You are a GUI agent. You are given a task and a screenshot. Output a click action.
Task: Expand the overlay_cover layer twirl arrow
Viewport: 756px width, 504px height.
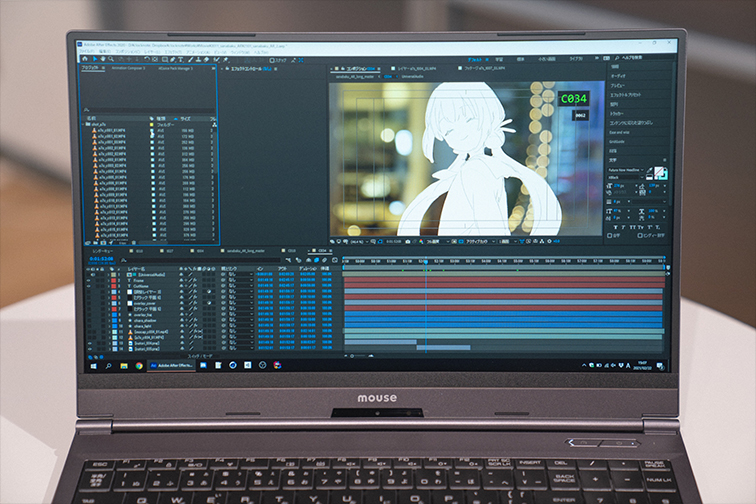coord(109,303)
